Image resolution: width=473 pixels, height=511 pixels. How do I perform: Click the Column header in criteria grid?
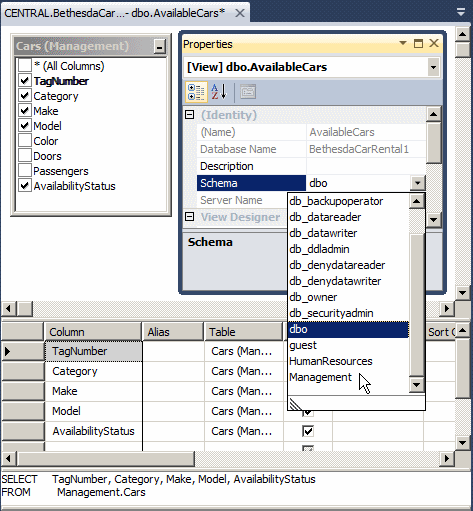pyautogui.click(x=93, y=332)
